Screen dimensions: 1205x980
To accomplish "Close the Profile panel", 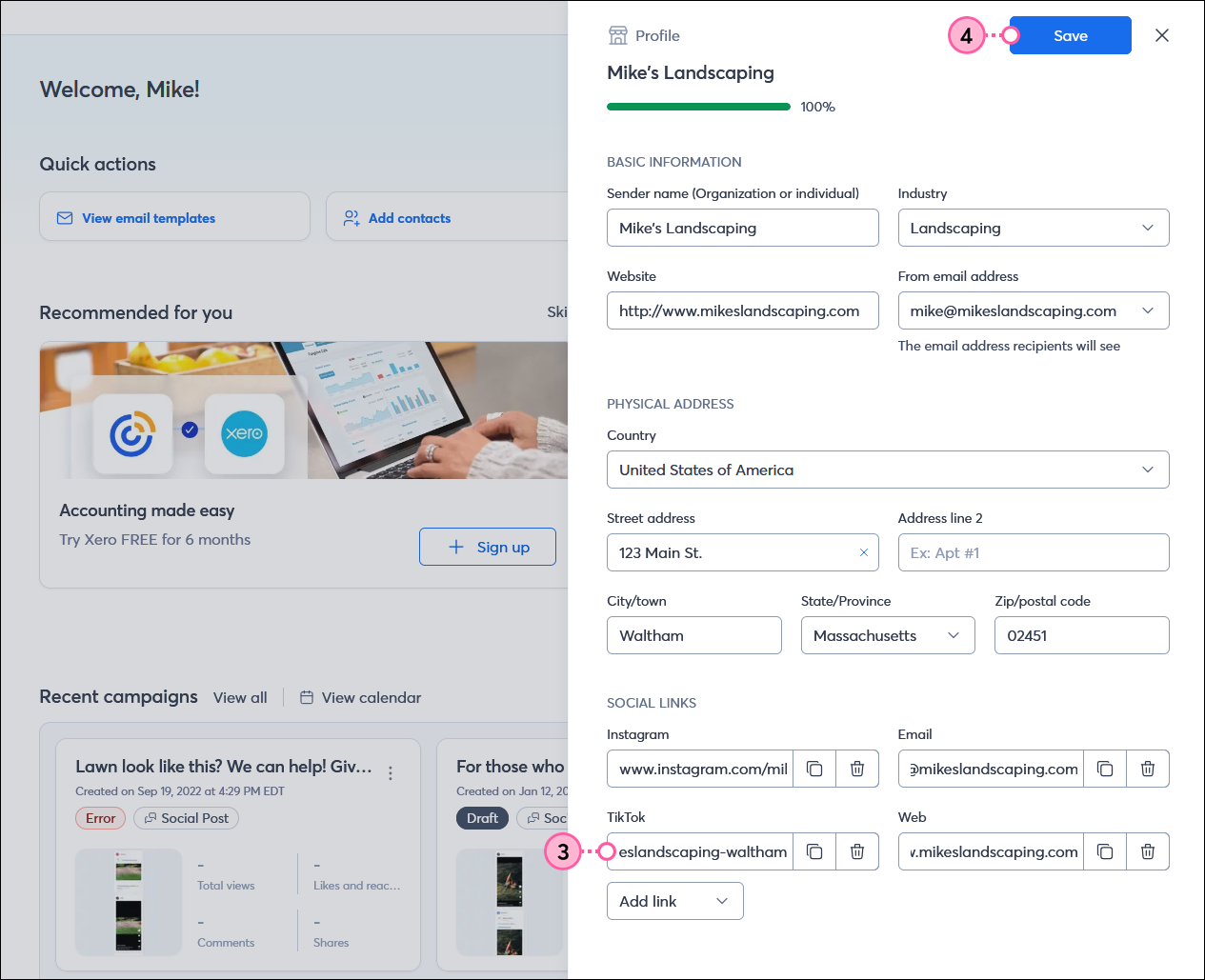I will coord(1162,35).
